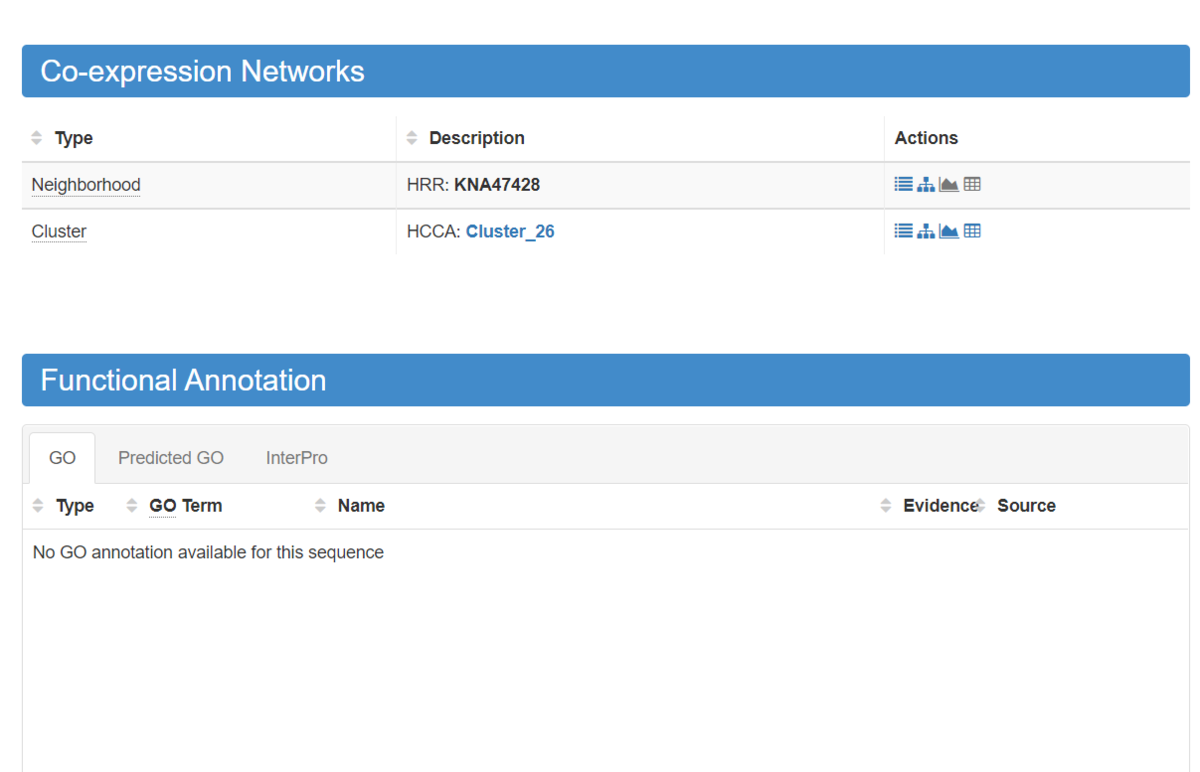This screenshot has height=772, width=1200.
Task: Open the Cluster_26 link
Action: point(510,232)
